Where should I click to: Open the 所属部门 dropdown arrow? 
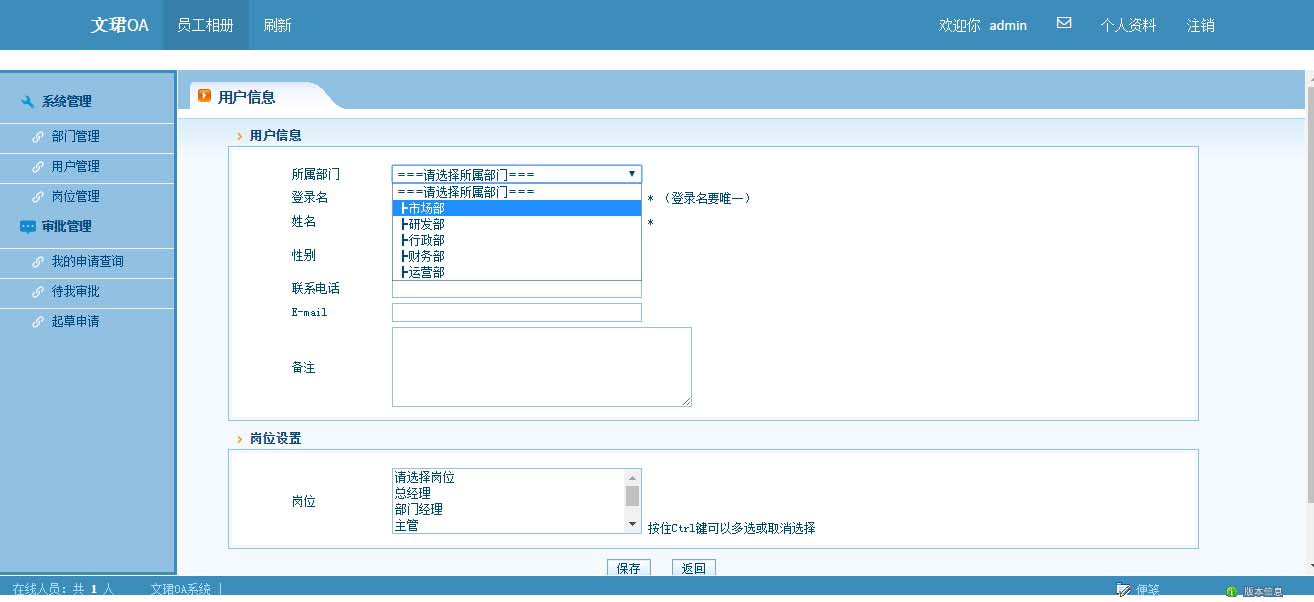pyautogui.click(x=632, y=174)
